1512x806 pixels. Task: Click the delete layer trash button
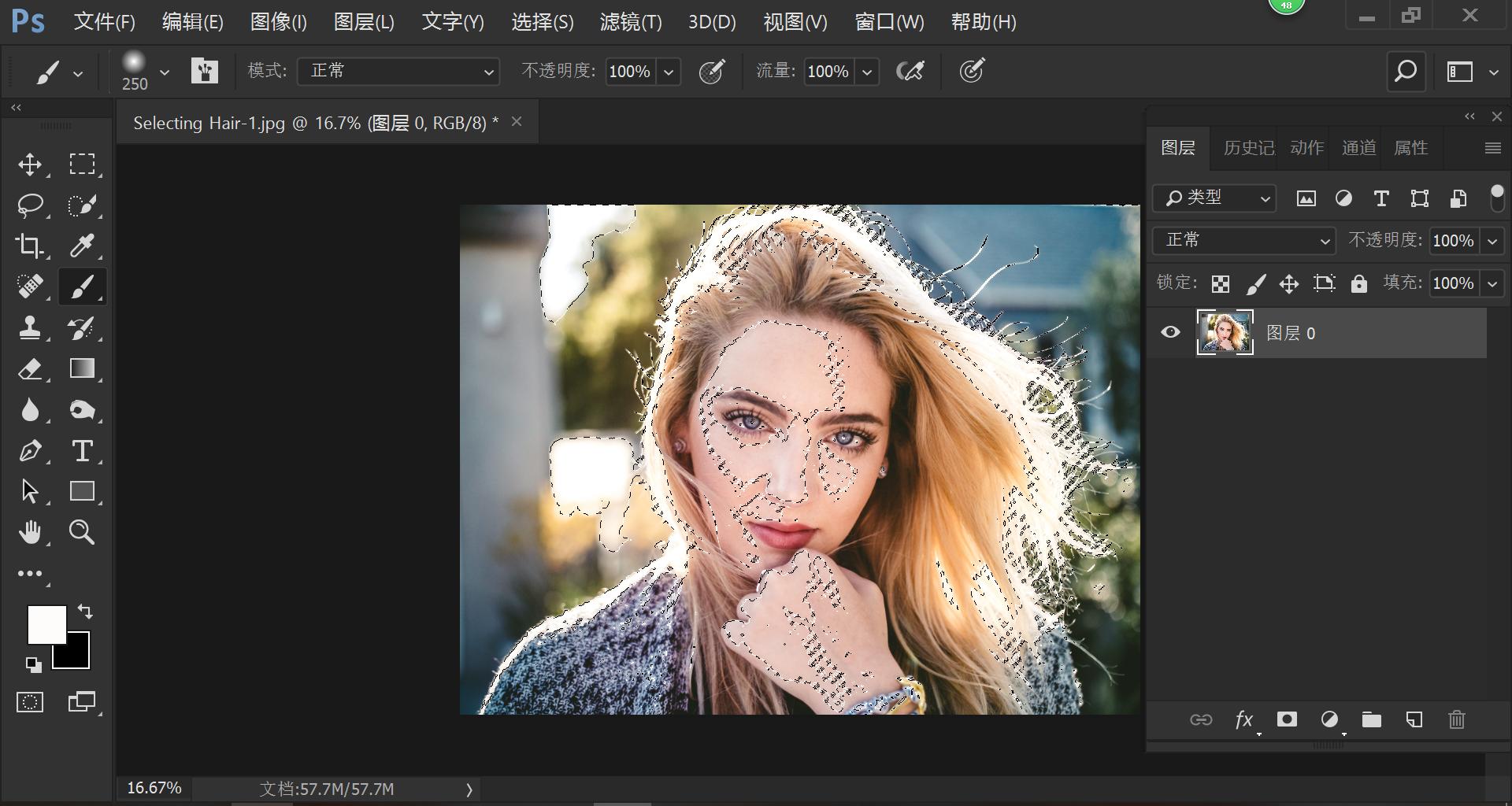(1455, 719)
